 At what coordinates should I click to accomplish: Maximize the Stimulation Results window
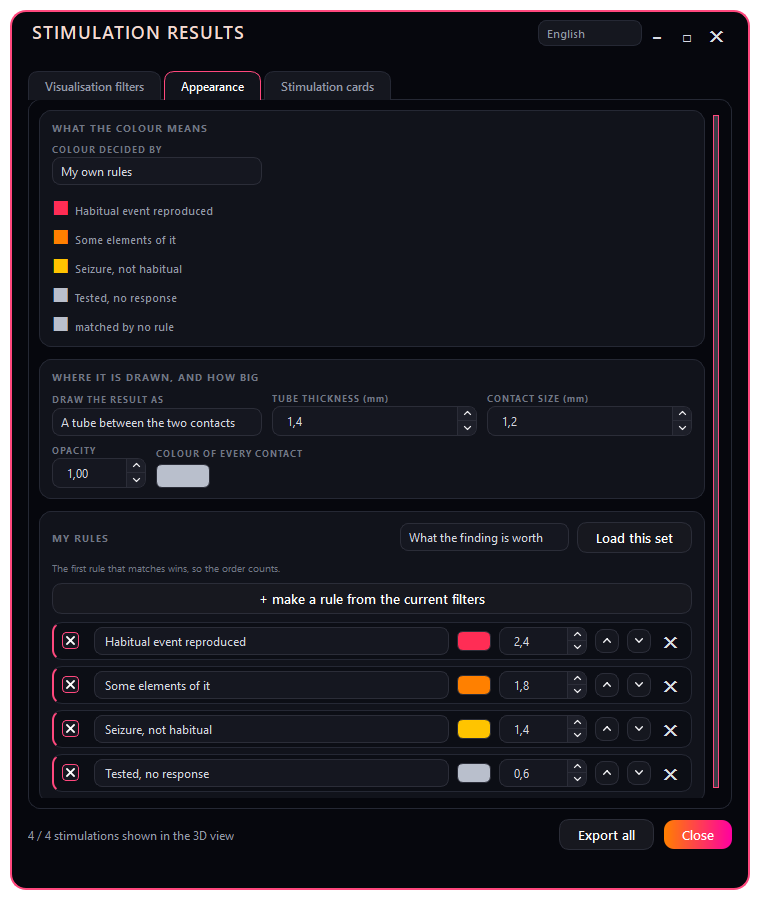coord(687,38)
